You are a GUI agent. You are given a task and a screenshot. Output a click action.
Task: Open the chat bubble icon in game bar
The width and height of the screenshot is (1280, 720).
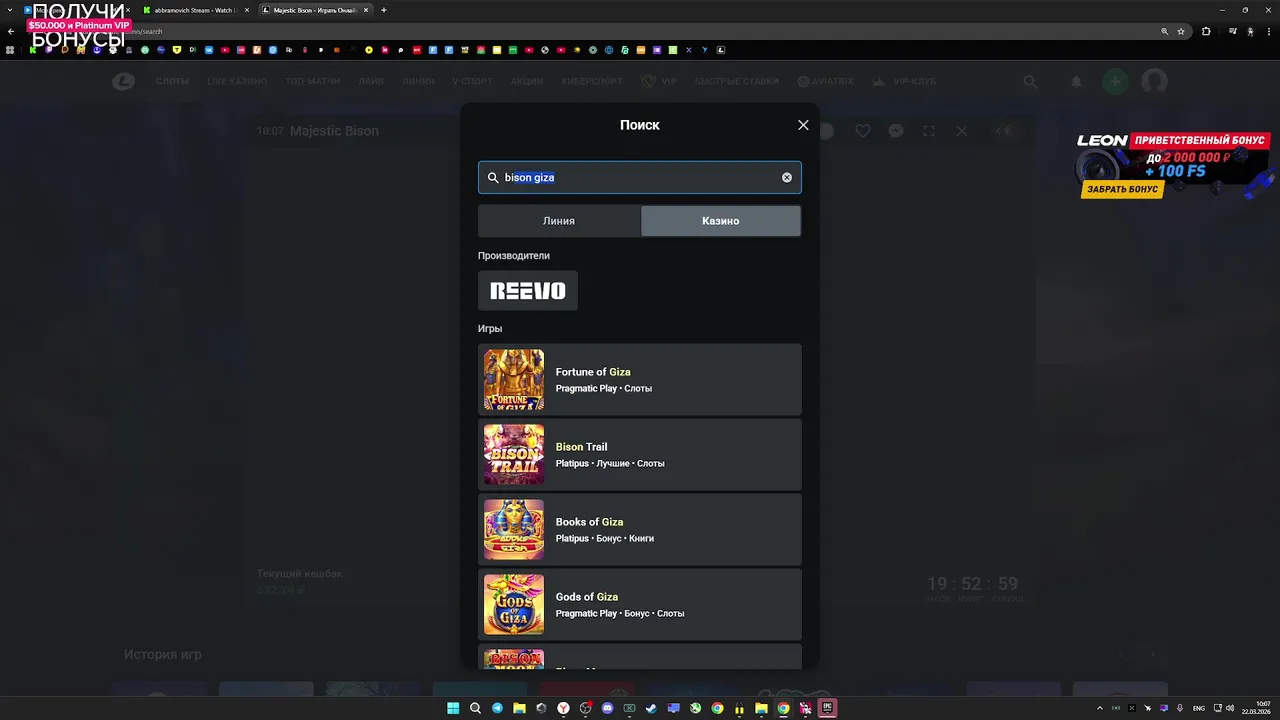pos(896,131)
